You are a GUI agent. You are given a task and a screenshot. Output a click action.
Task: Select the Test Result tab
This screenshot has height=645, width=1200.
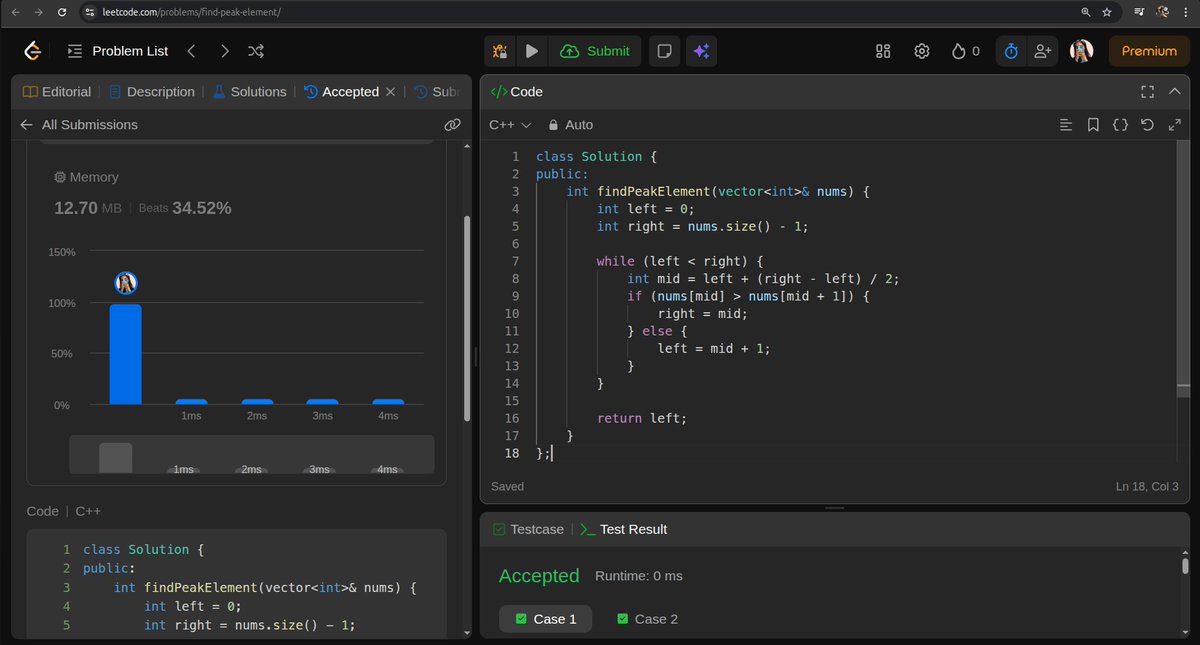pos(623,529)
